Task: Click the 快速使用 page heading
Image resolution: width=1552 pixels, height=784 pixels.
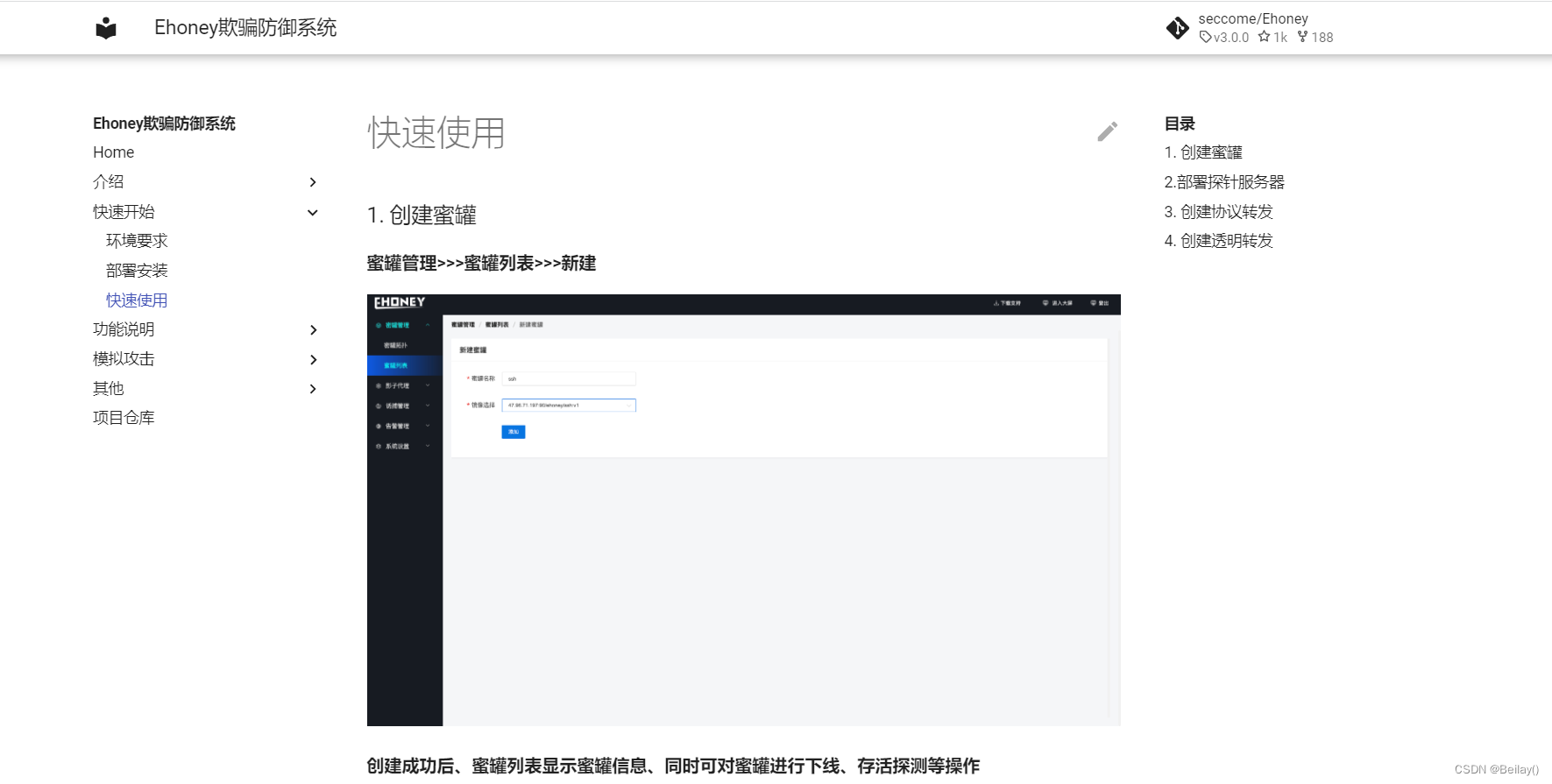Action: pyautogui.click(x=436, y=133)
